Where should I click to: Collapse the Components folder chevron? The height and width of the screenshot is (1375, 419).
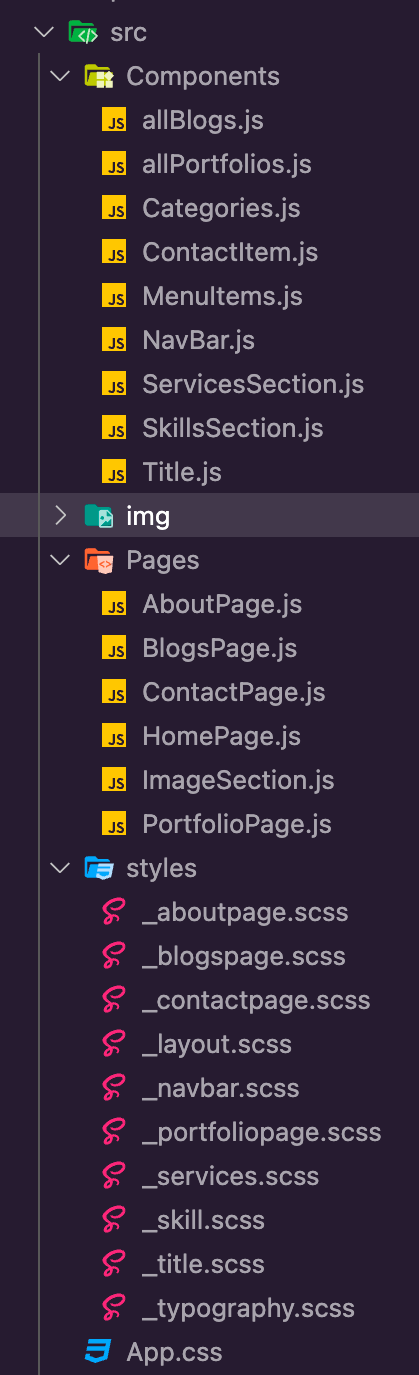[60, 76]
